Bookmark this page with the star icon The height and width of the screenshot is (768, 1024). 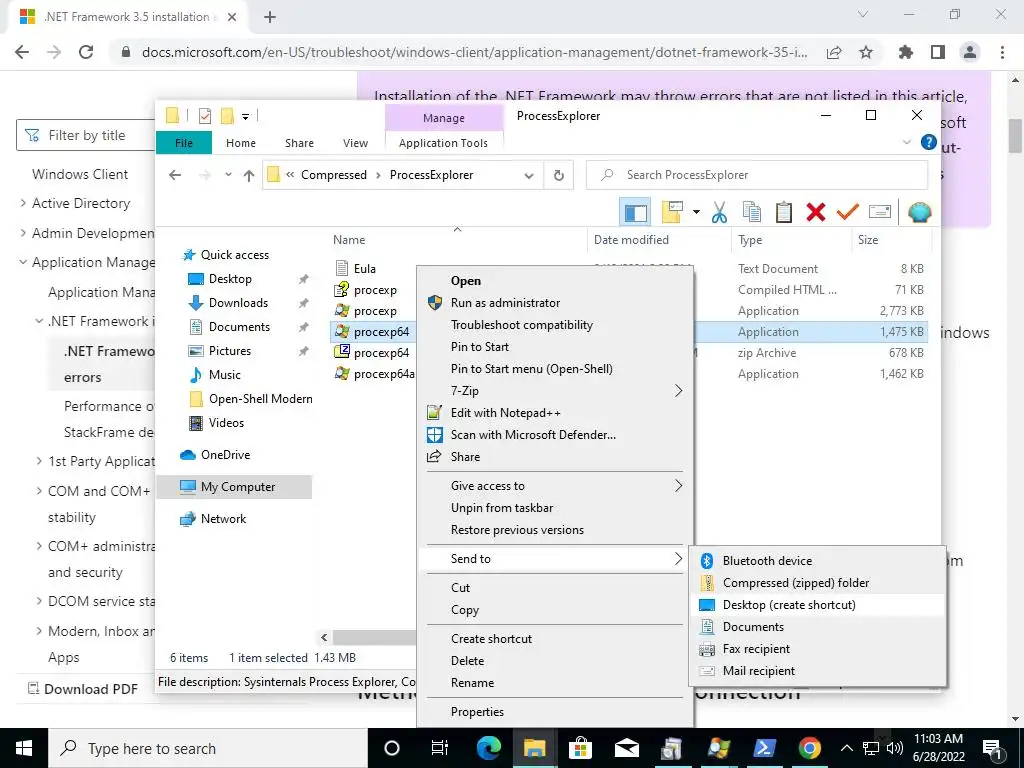866,52
